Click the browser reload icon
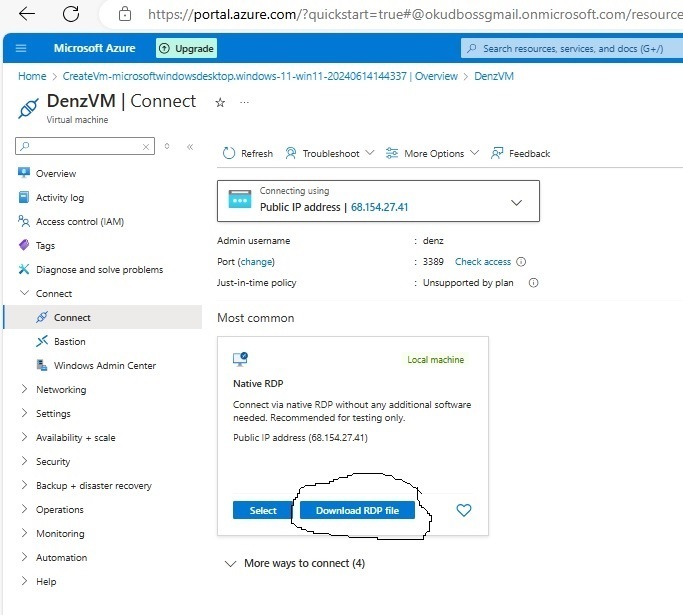The image size is (683, 615). pyautogui.click(x=71, y=14)
